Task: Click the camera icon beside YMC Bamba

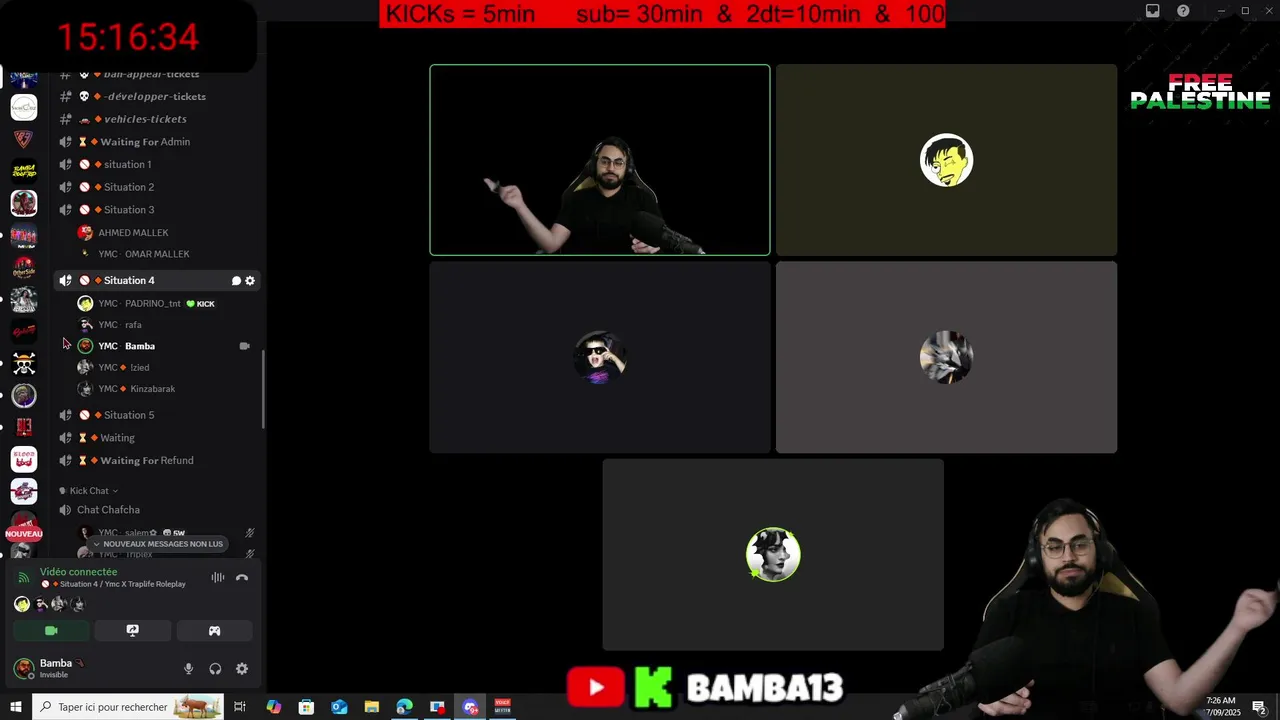Action: pyautogui.click(x=244, y=346)
